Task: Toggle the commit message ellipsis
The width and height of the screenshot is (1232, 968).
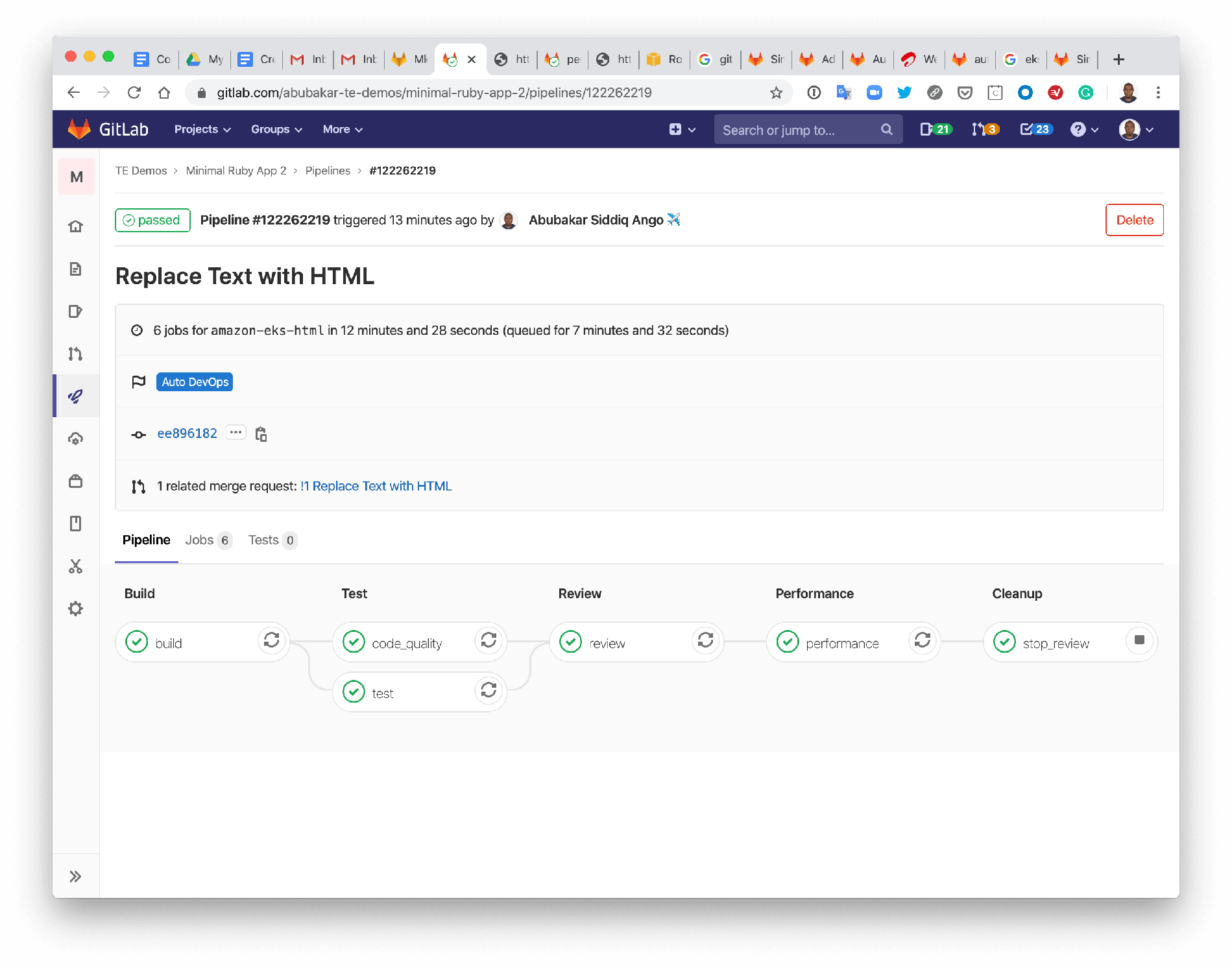Action: click(x=236, y=432)
